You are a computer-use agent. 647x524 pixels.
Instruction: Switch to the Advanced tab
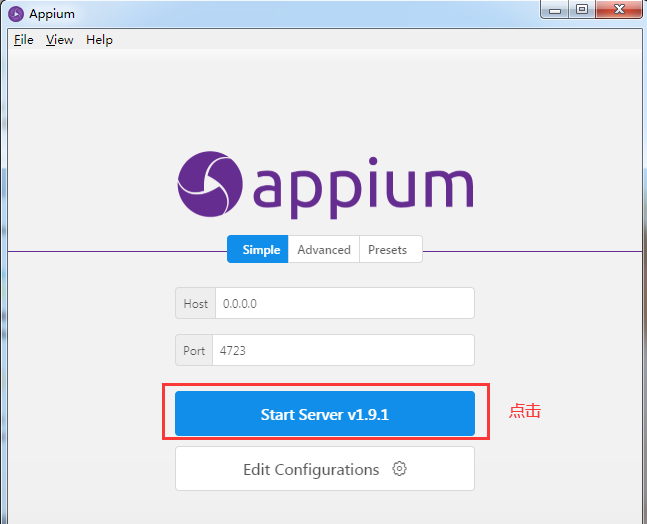(324, 249)
